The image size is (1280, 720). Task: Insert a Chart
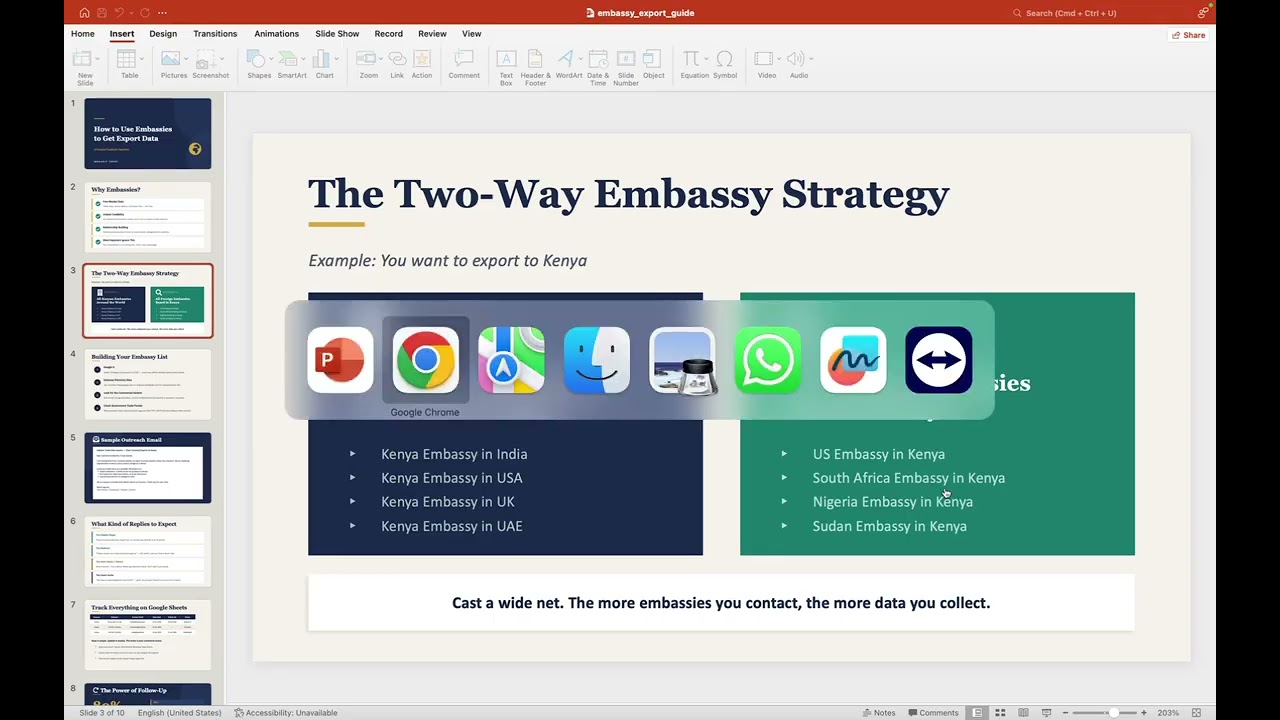tap(324, 65)
